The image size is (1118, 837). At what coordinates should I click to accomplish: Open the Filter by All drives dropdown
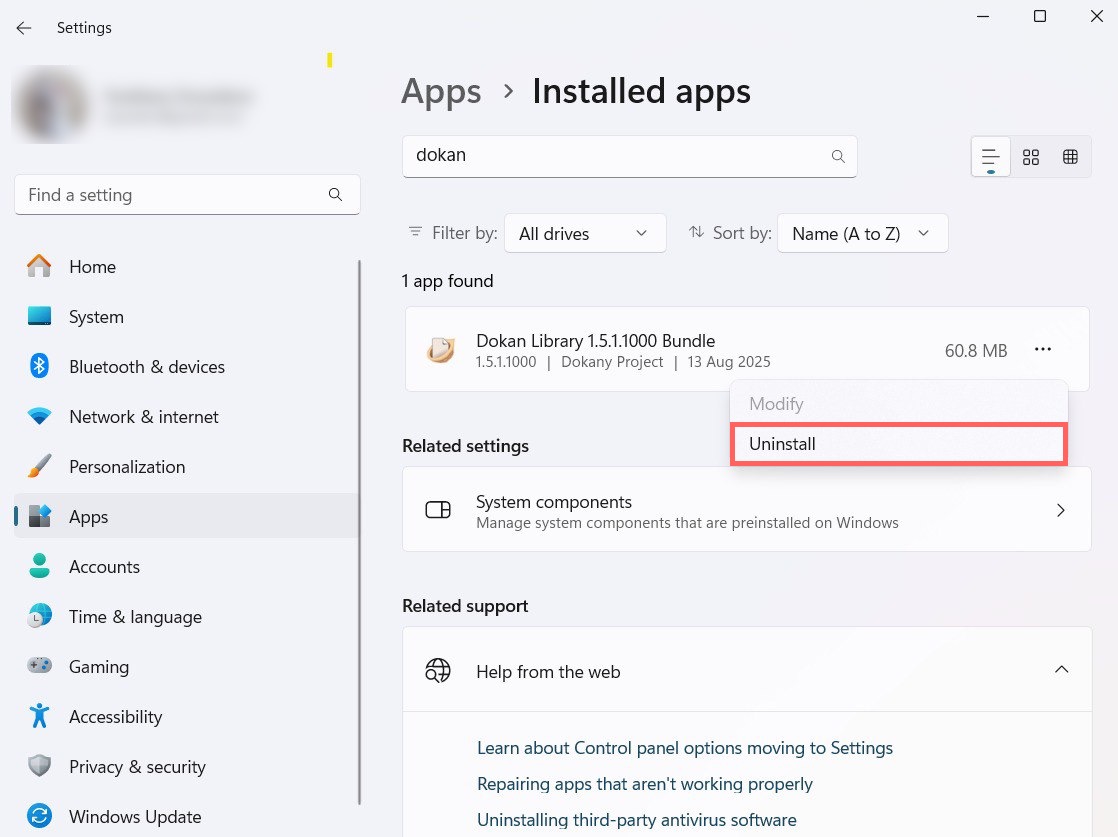tap(584, 233)
